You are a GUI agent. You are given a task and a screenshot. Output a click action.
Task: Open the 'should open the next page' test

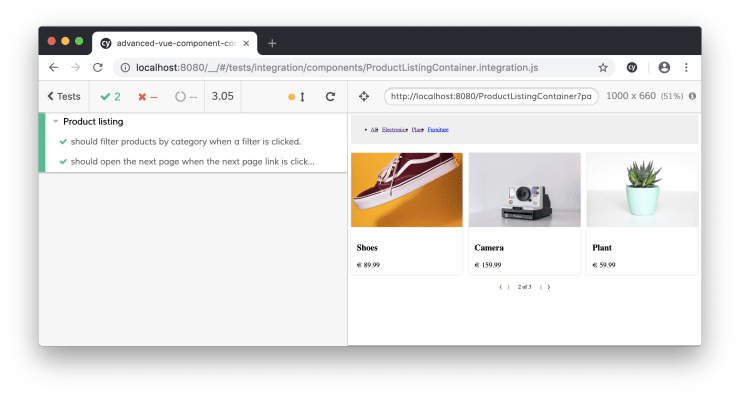coord(192,161)
